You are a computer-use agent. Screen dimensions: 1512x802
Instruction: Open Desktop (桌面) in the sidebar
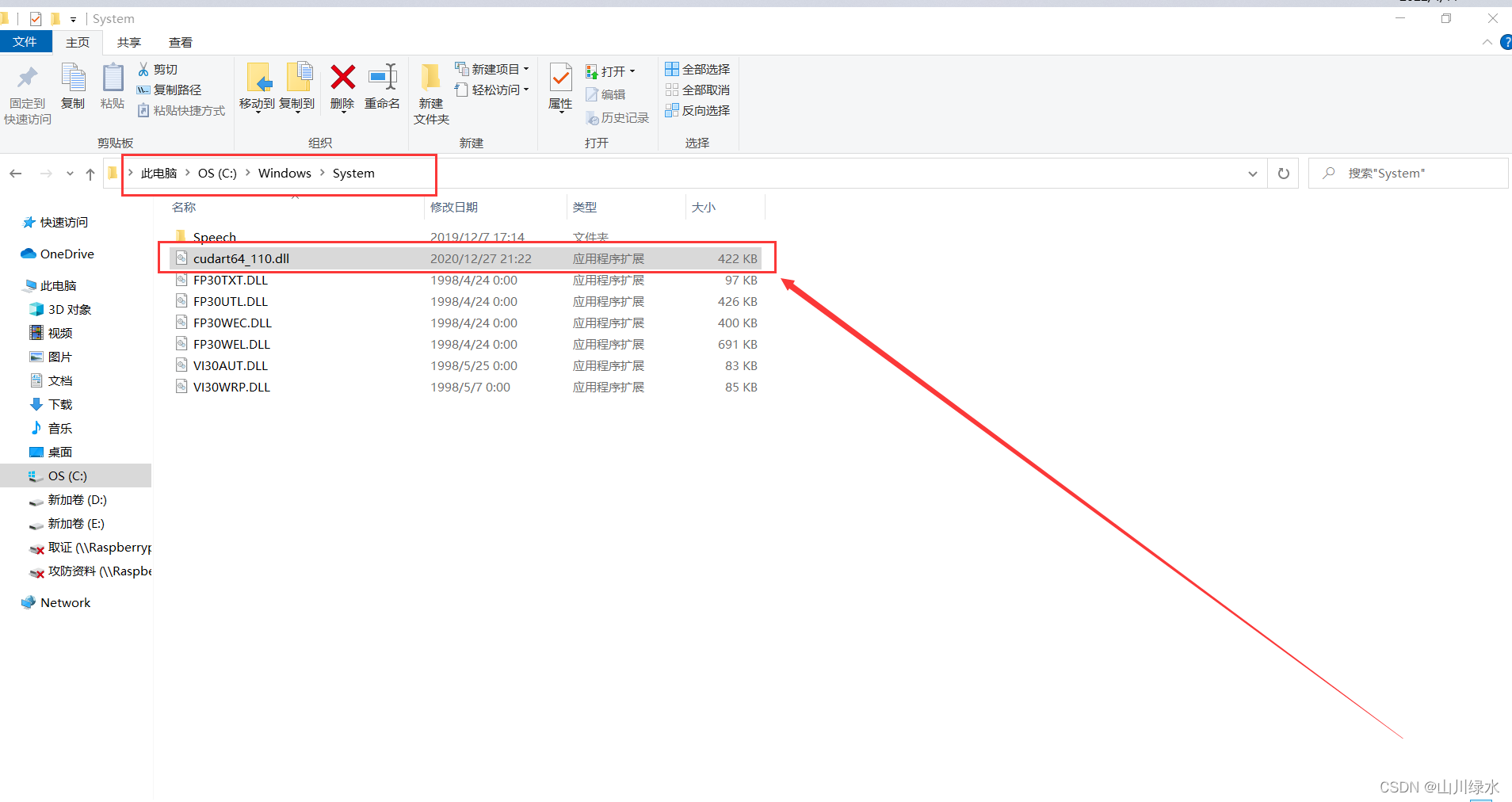[x=51, y=452]
